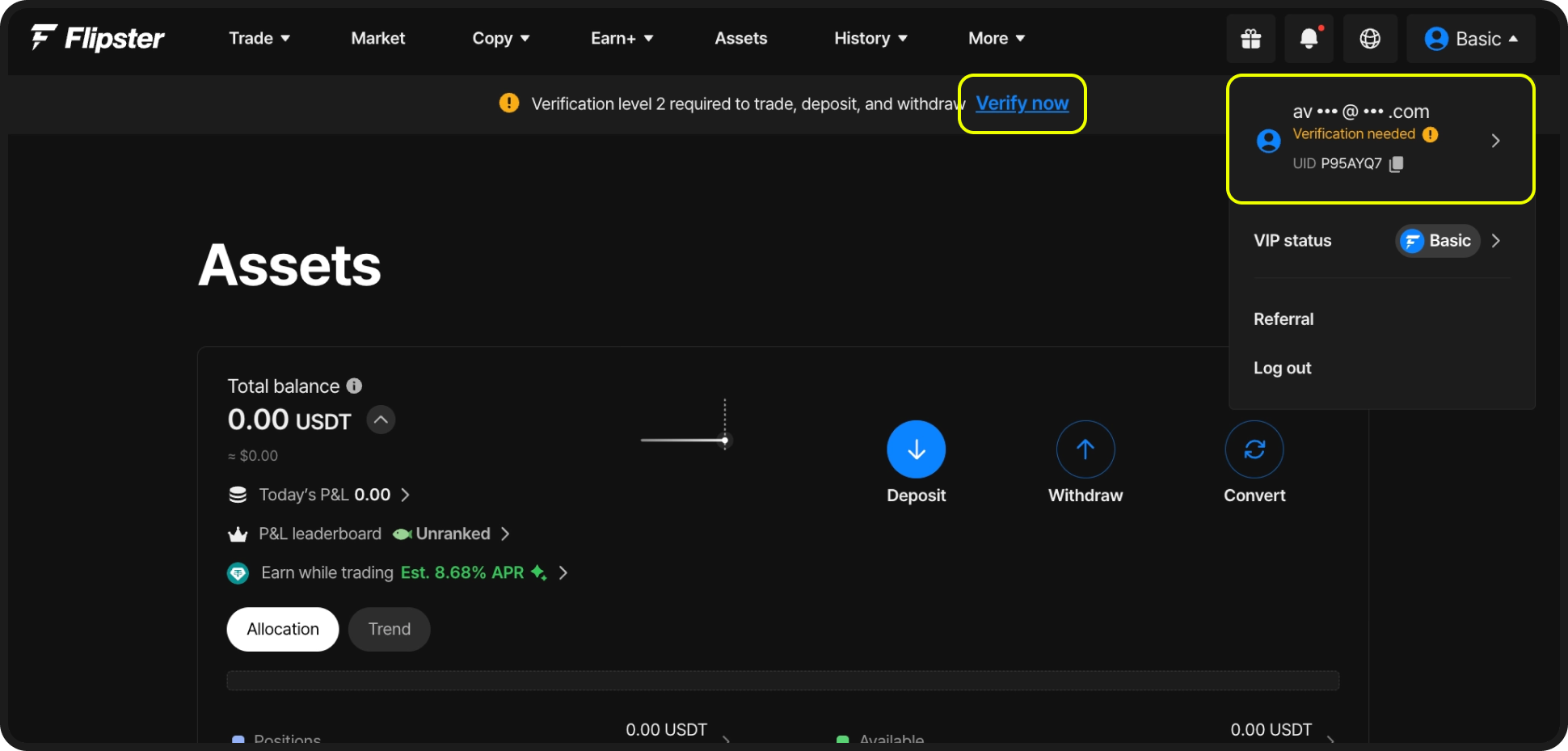Expand the More menu

(997, 38)
